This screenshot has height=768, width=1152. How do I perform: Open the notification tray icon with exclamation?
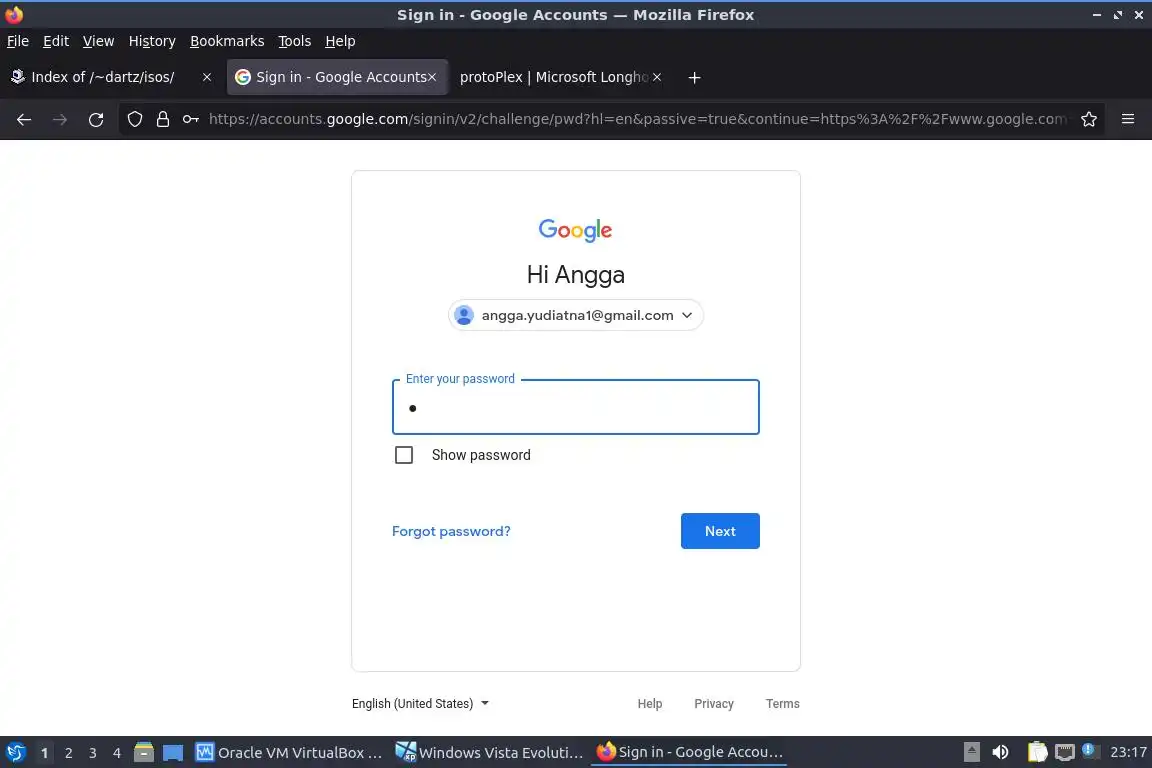coord(1090,751)
